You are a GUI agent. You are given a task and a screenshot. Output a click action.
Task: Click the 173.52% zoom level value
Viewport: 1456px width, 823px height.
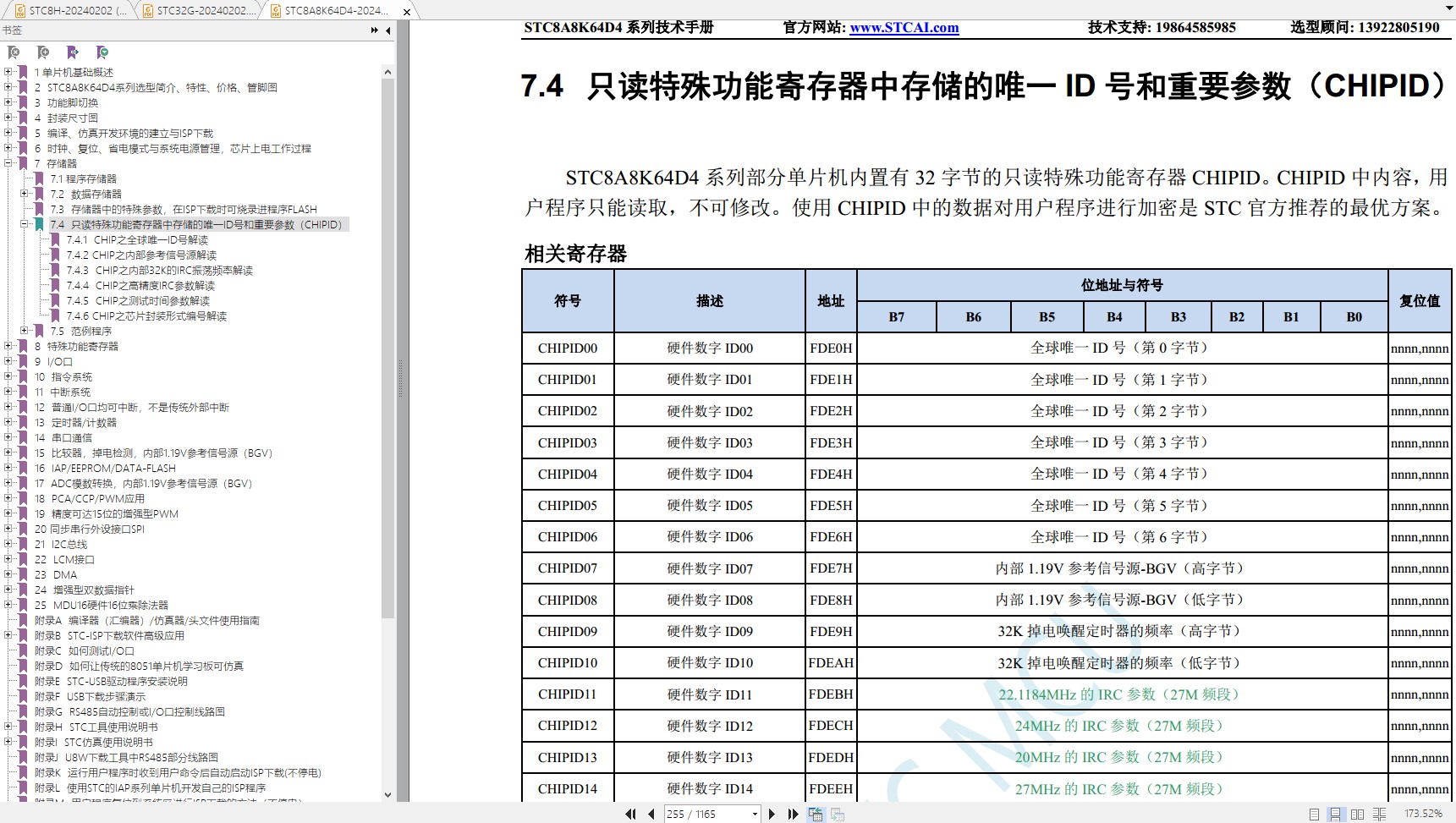1423,814
